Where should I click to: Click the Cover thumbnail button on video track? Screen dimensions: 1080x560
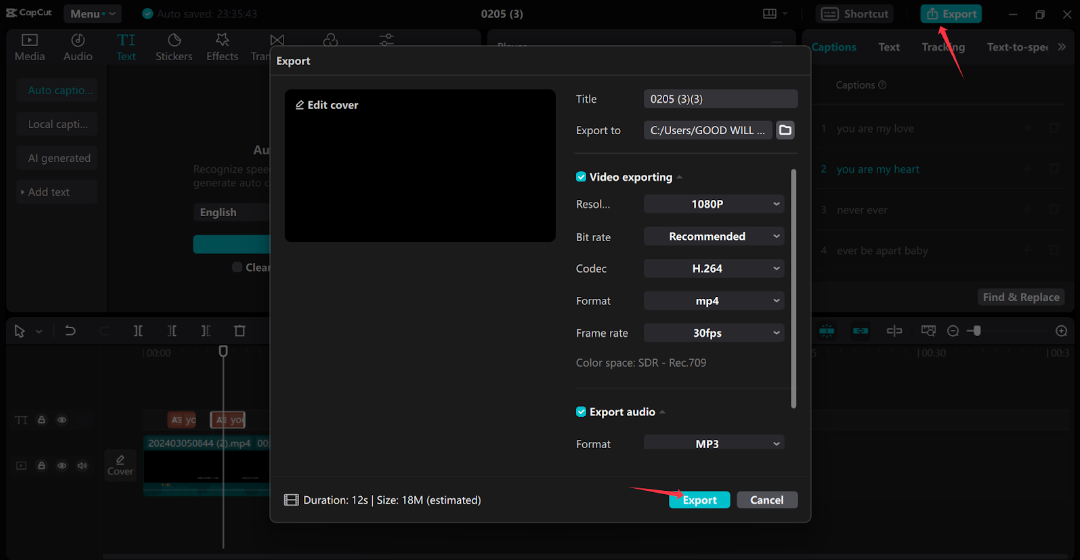[x=120, y=466]
